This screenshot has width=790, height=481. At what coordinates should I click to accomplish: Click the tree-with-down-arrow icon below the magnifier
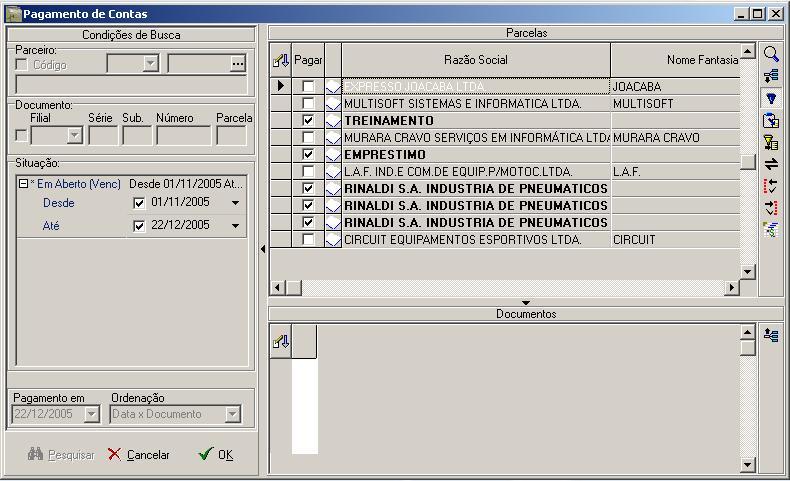pyautogui.click(x=771, y=76)
